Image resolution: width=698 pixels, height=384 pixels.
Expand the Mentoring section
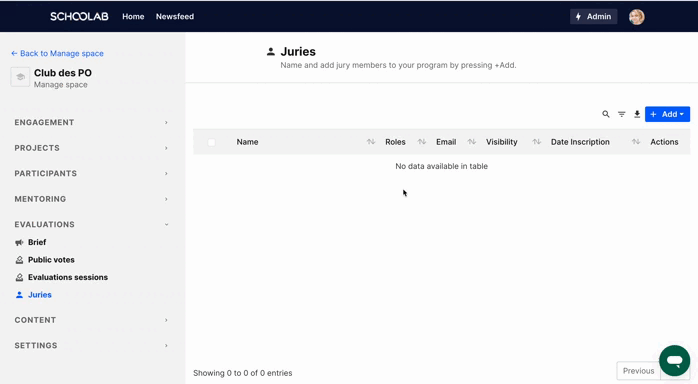tap(91, 199)
